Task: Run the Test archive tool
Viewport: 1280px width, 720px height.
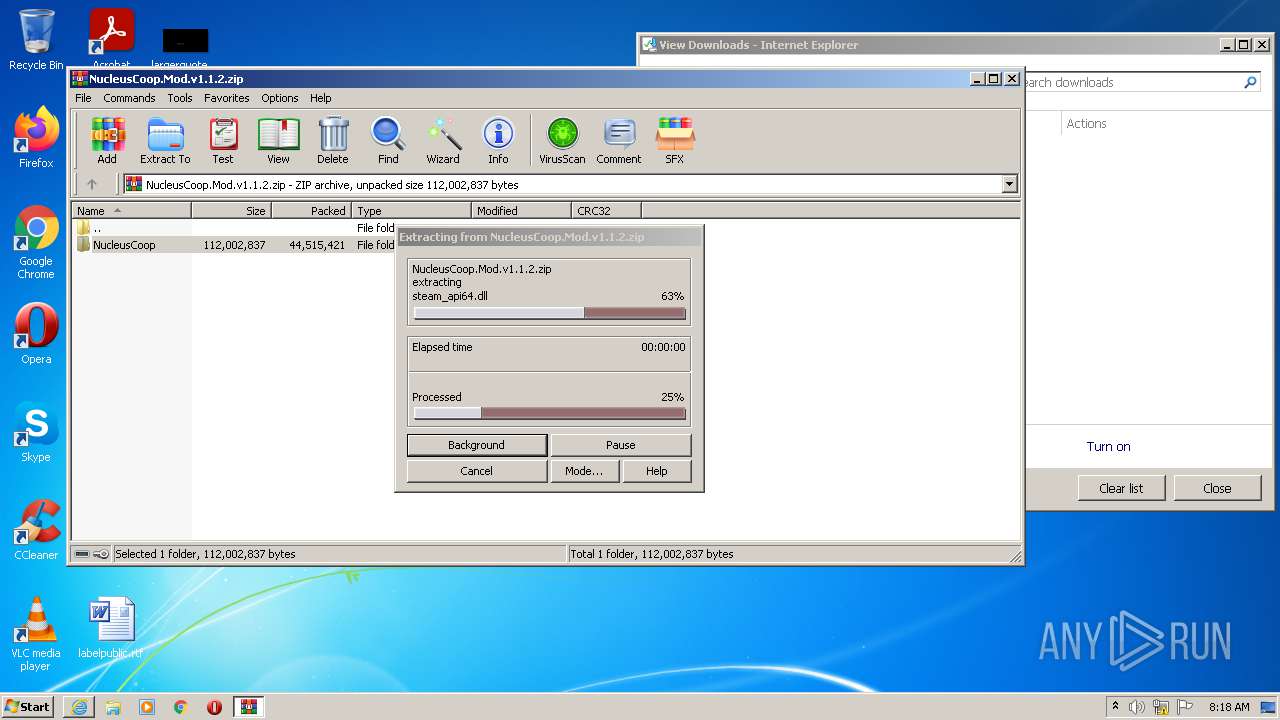Action: click(x=223, y=140)
